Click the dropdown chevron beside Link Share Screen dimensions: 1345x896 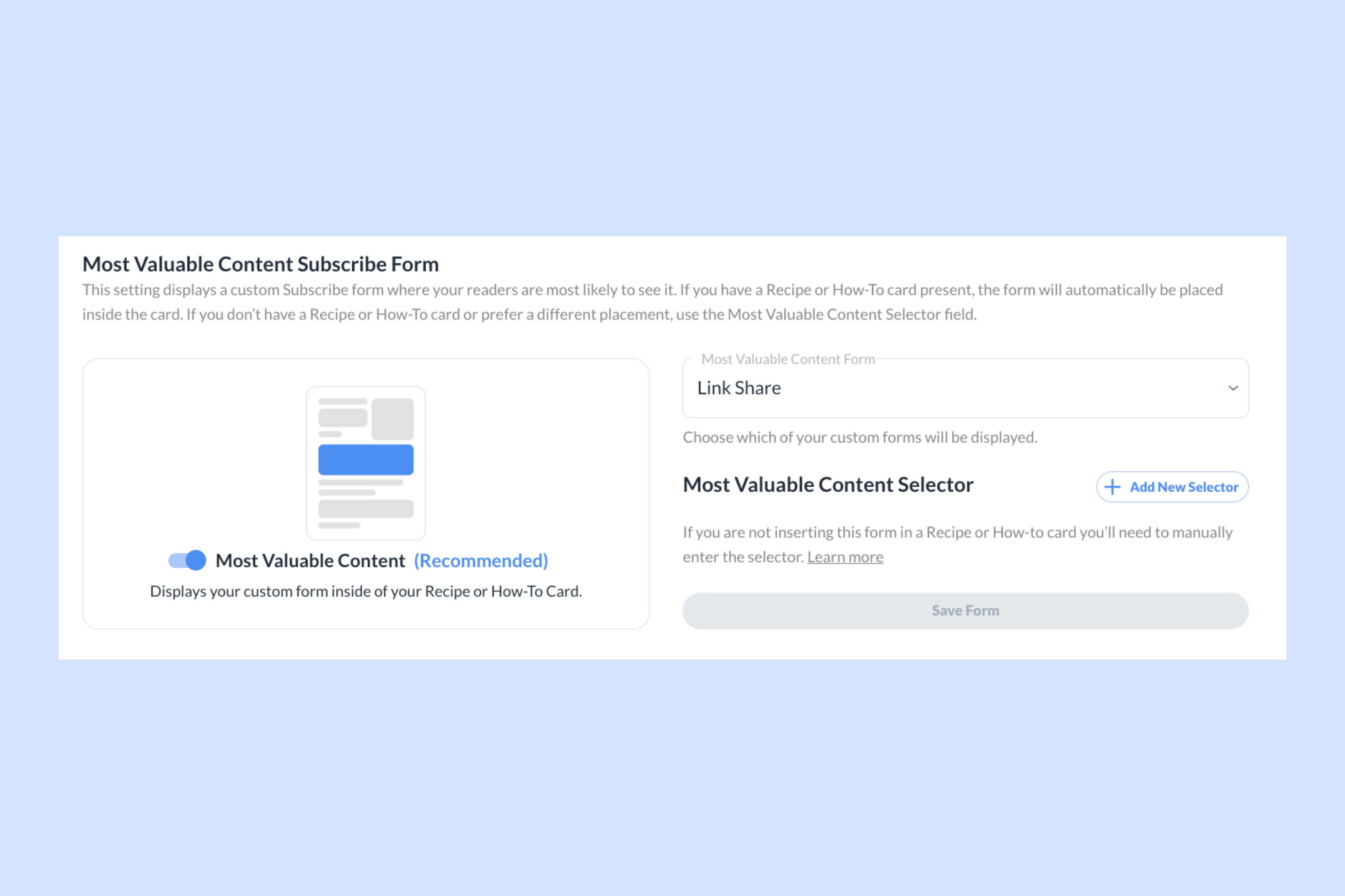coord(1233,388)
